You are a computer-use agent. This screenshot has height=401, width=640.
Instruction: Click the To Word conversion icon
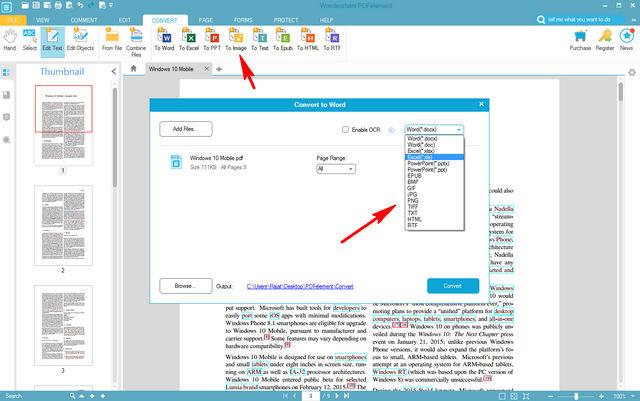pyautogui.click(x=164, y=40)
